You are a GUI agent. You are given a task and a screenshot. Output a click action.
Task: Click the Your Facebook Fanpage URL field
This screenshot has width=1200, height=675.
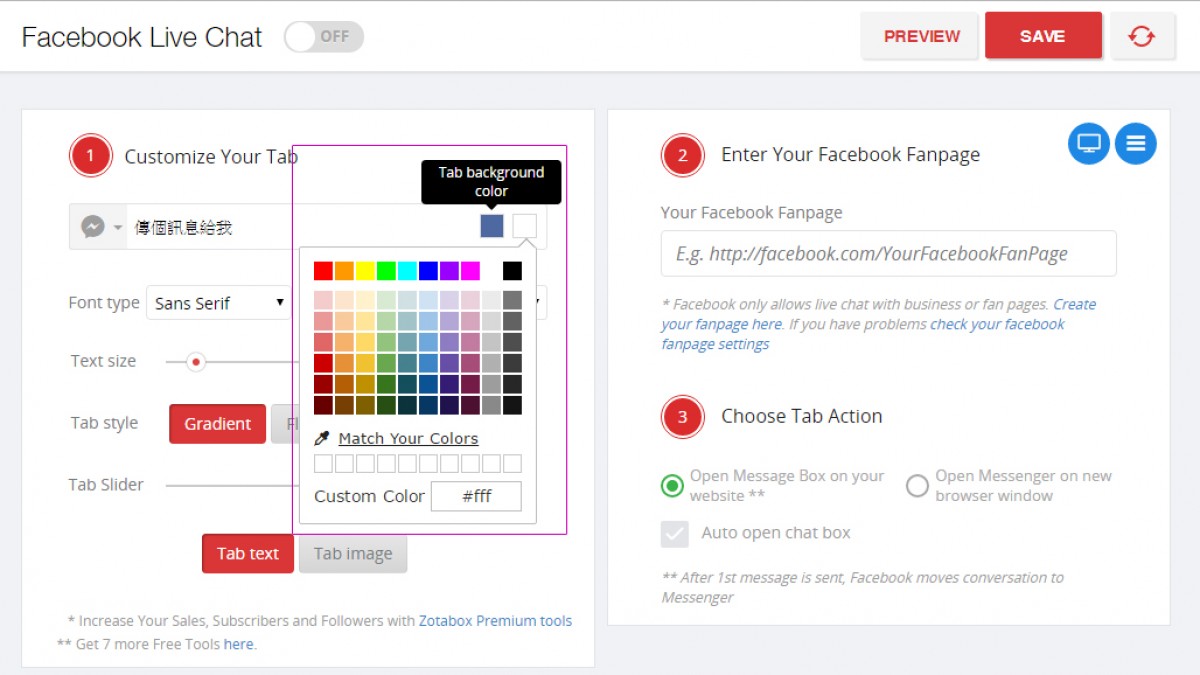tap(889, 254)
